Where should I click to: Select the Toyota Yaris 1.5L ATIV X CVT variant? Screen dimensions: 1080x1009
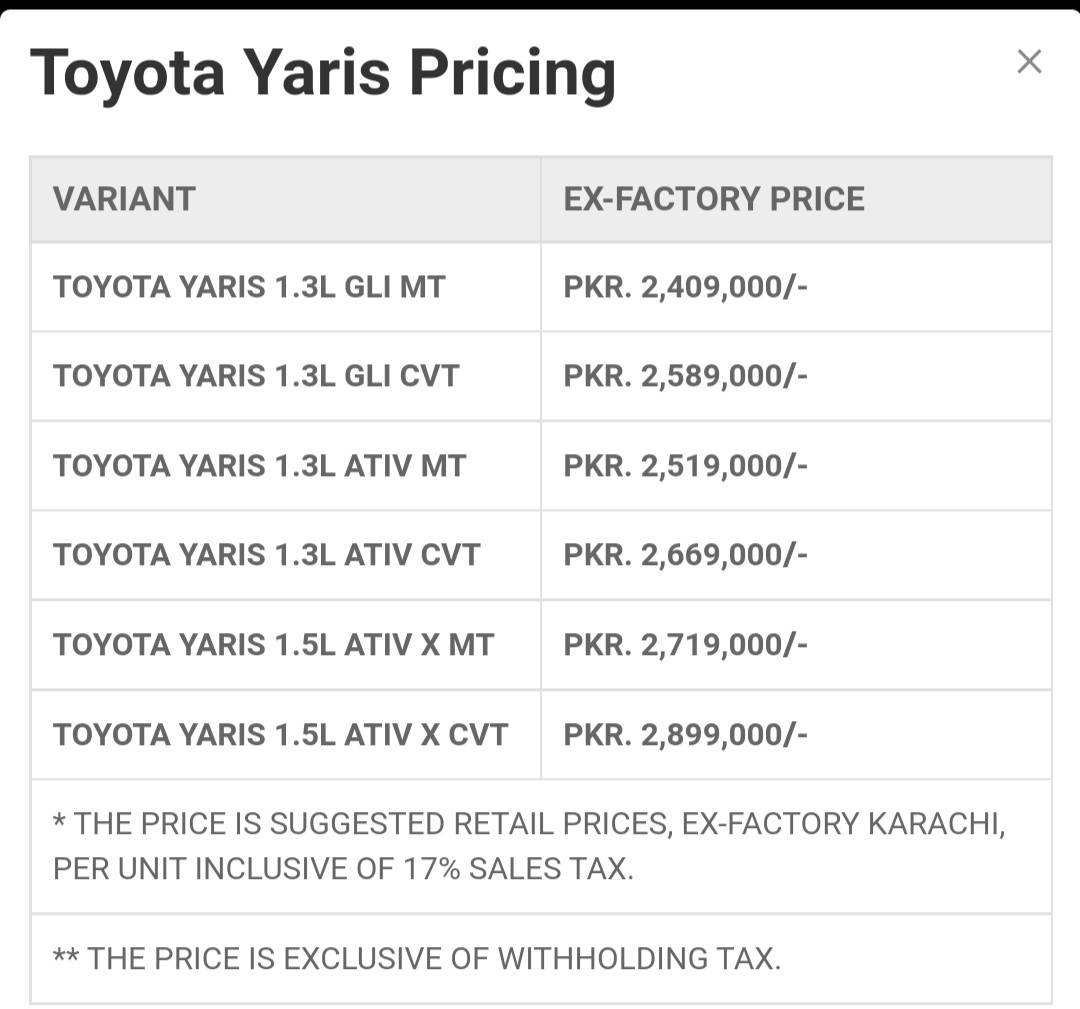point(280,735)
